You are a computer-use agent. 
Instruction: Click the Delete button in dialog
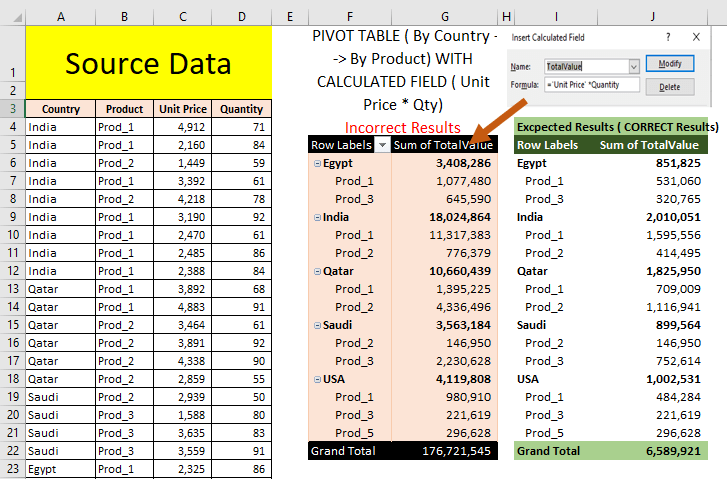pyautogui.click(x=670, y=87)
